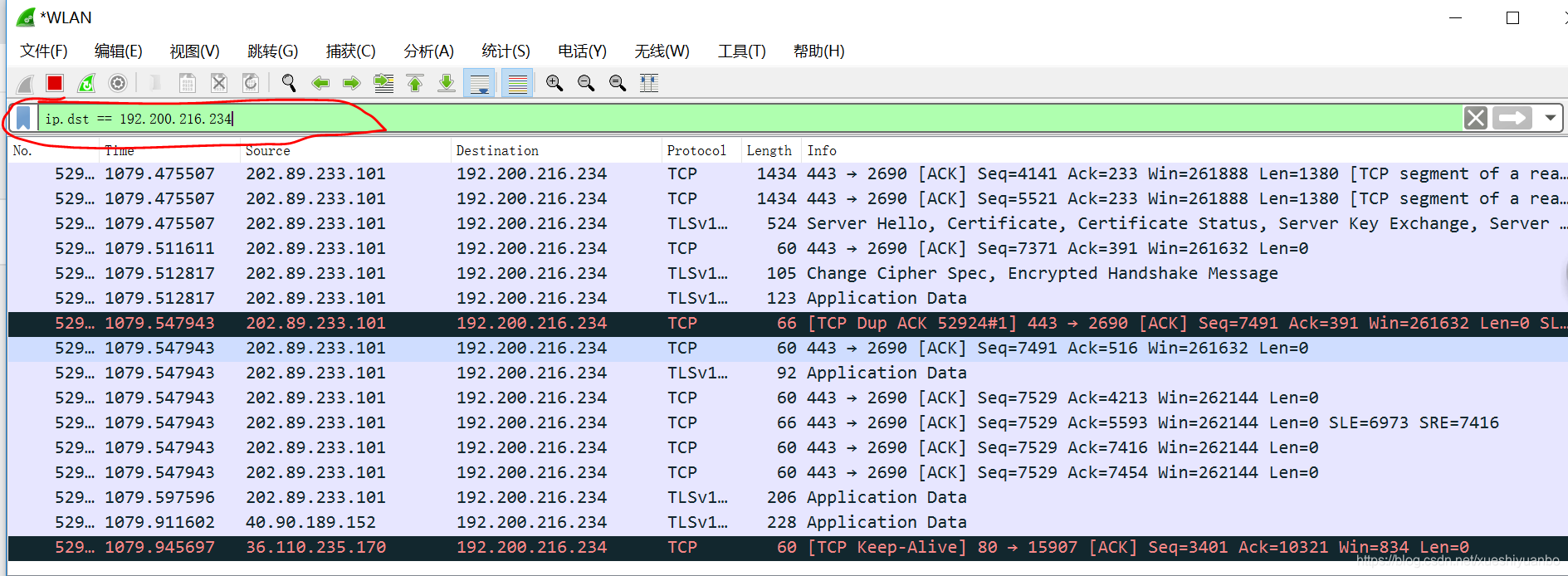Save the capture file icon
The image size is (1568, 576).
187,83
